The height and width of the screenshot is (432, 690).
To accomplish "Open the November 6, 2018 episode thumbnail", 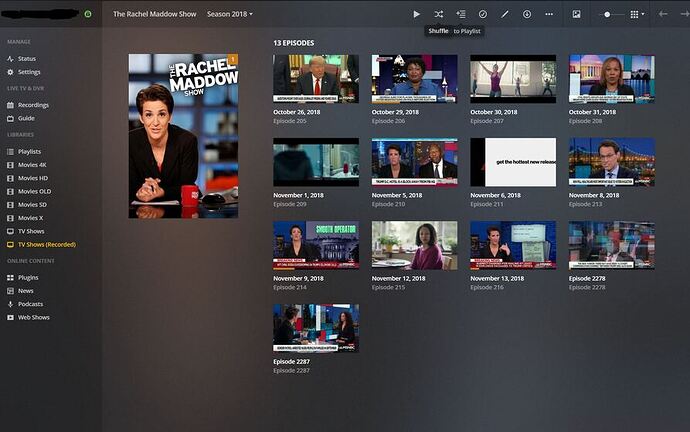I will pyautogui.click(x=513, y=162).
